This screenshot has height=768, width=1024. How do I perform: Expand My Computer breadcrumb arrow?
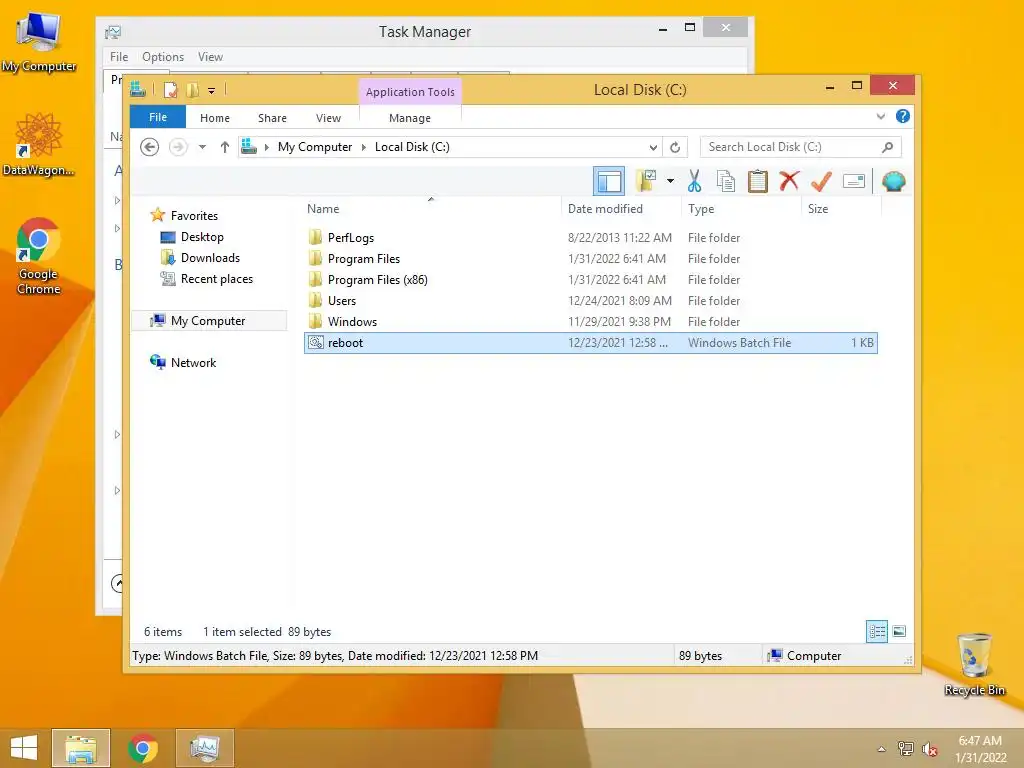click(364, 147)
